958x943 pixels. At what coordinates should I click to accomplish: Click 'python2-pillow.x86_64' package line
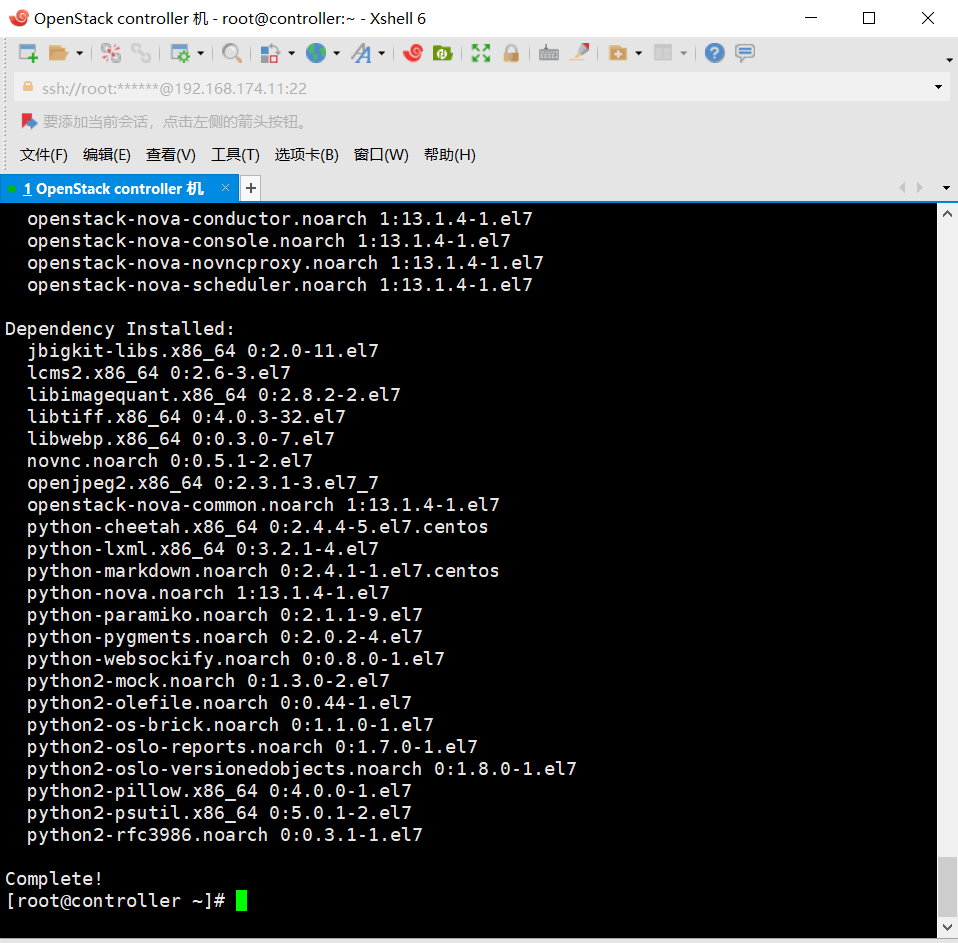219,791
